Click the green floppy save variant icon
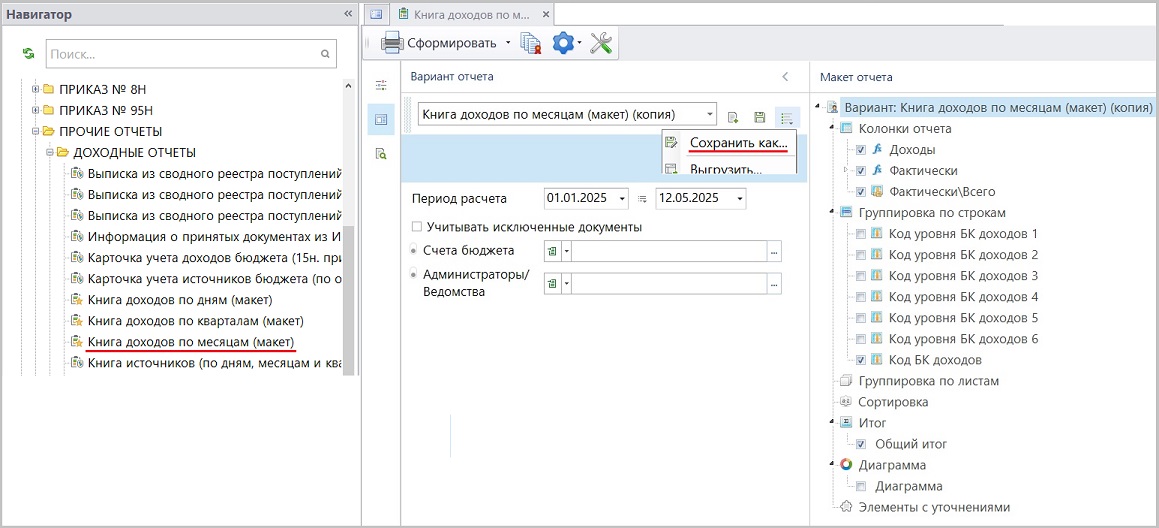Viewport: 1159px width, 528px height. click(x=758, y=117)
